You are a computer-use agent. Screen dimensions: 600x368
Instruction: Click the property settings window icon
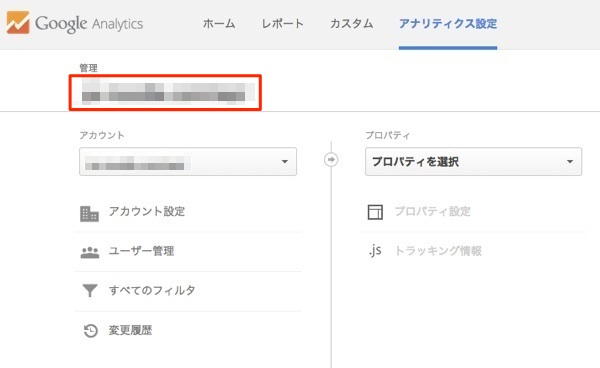(x=375, y=212)
